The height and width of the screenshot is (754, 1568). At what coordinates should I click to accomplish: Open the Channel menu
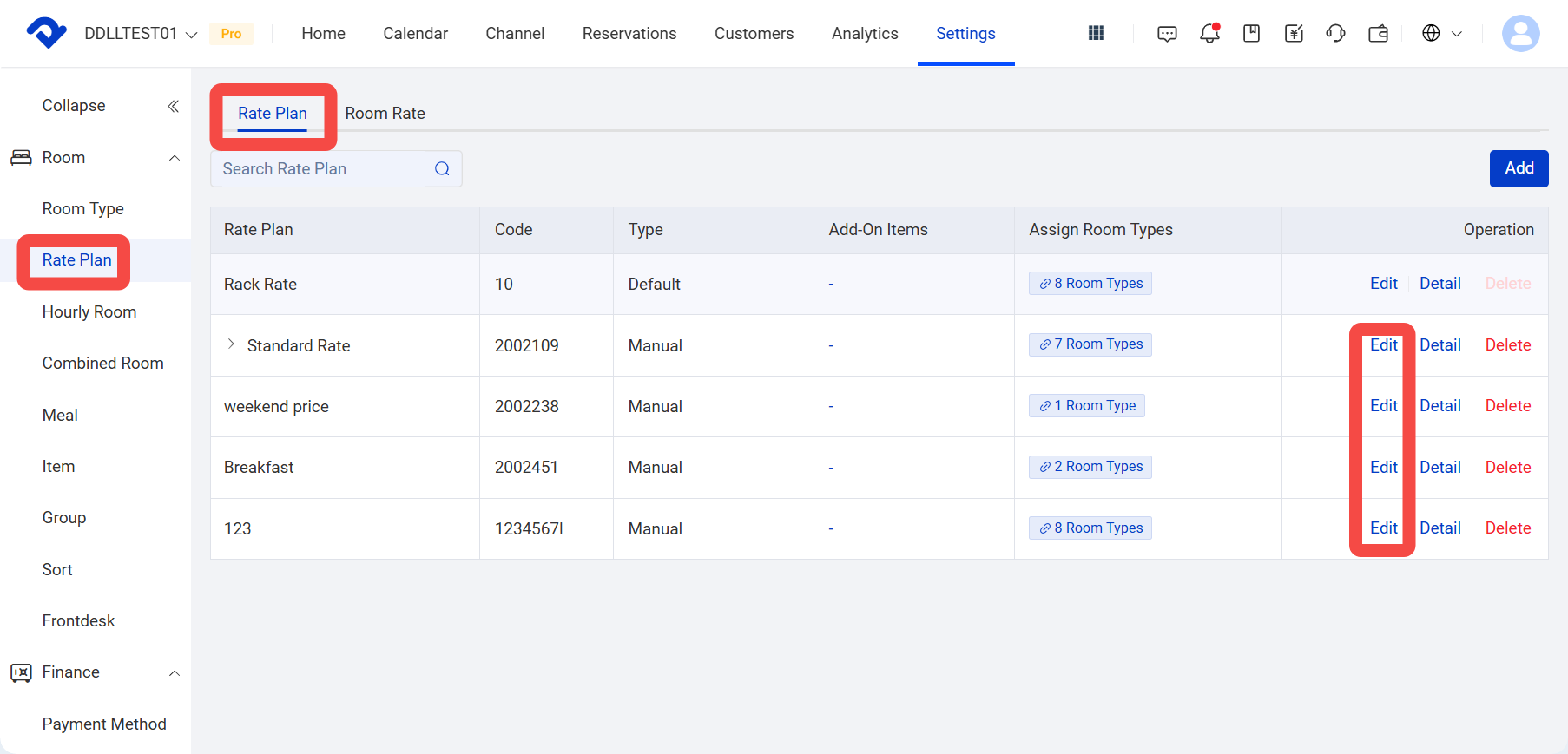pos(515,34)
